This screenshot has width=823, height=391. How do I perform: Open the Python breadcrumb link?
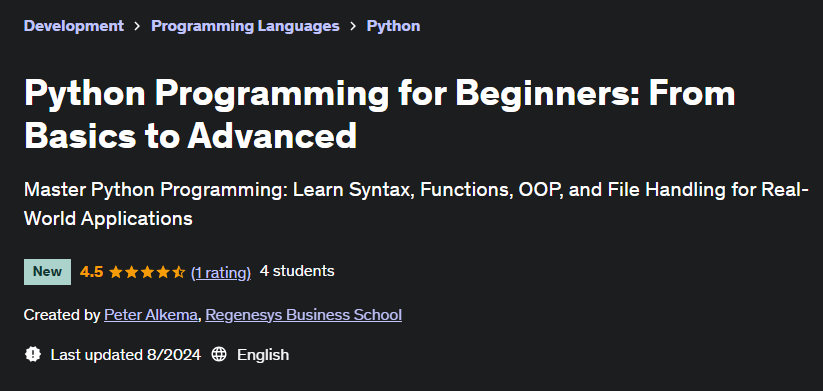pyautogui.click(x=393, y=26)
